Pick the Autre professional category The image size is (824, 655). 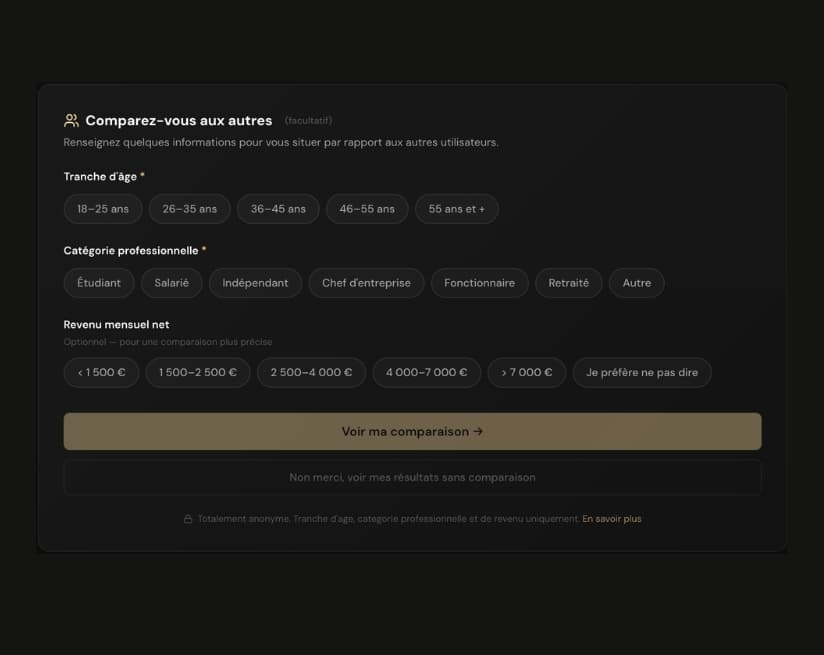[636, 283]
